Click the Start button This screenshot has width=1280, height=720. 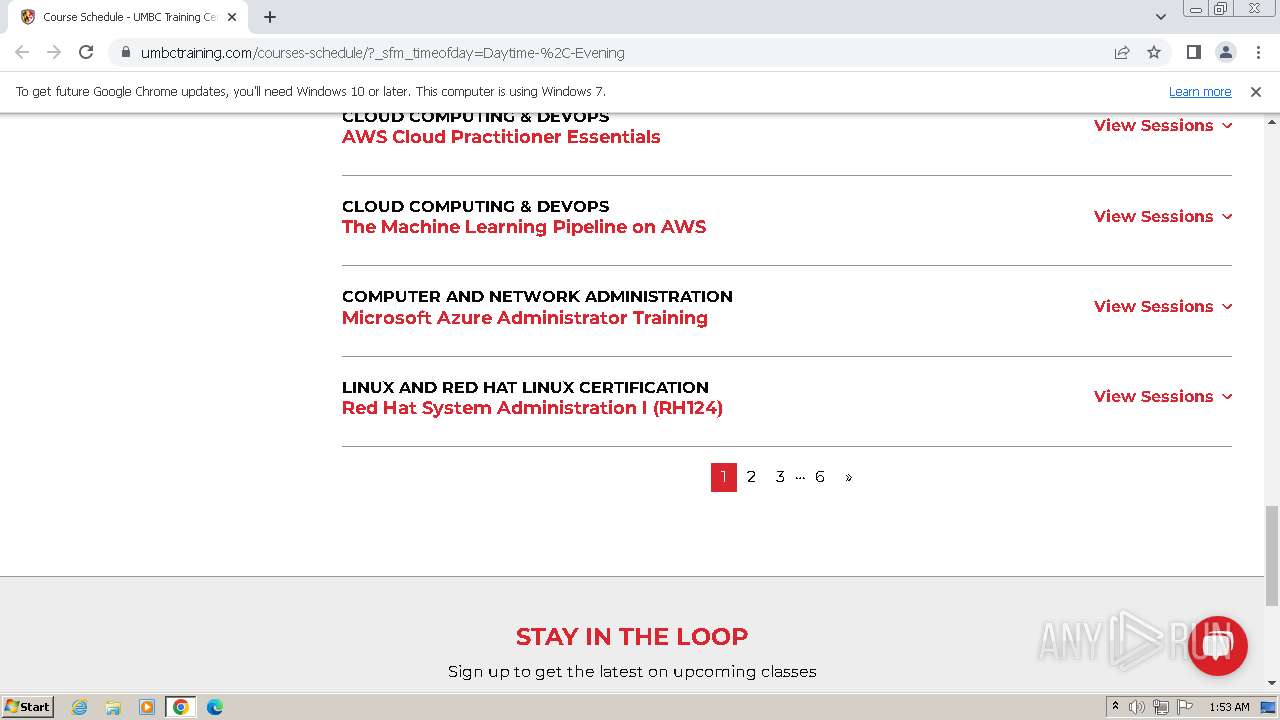point(28,707)
